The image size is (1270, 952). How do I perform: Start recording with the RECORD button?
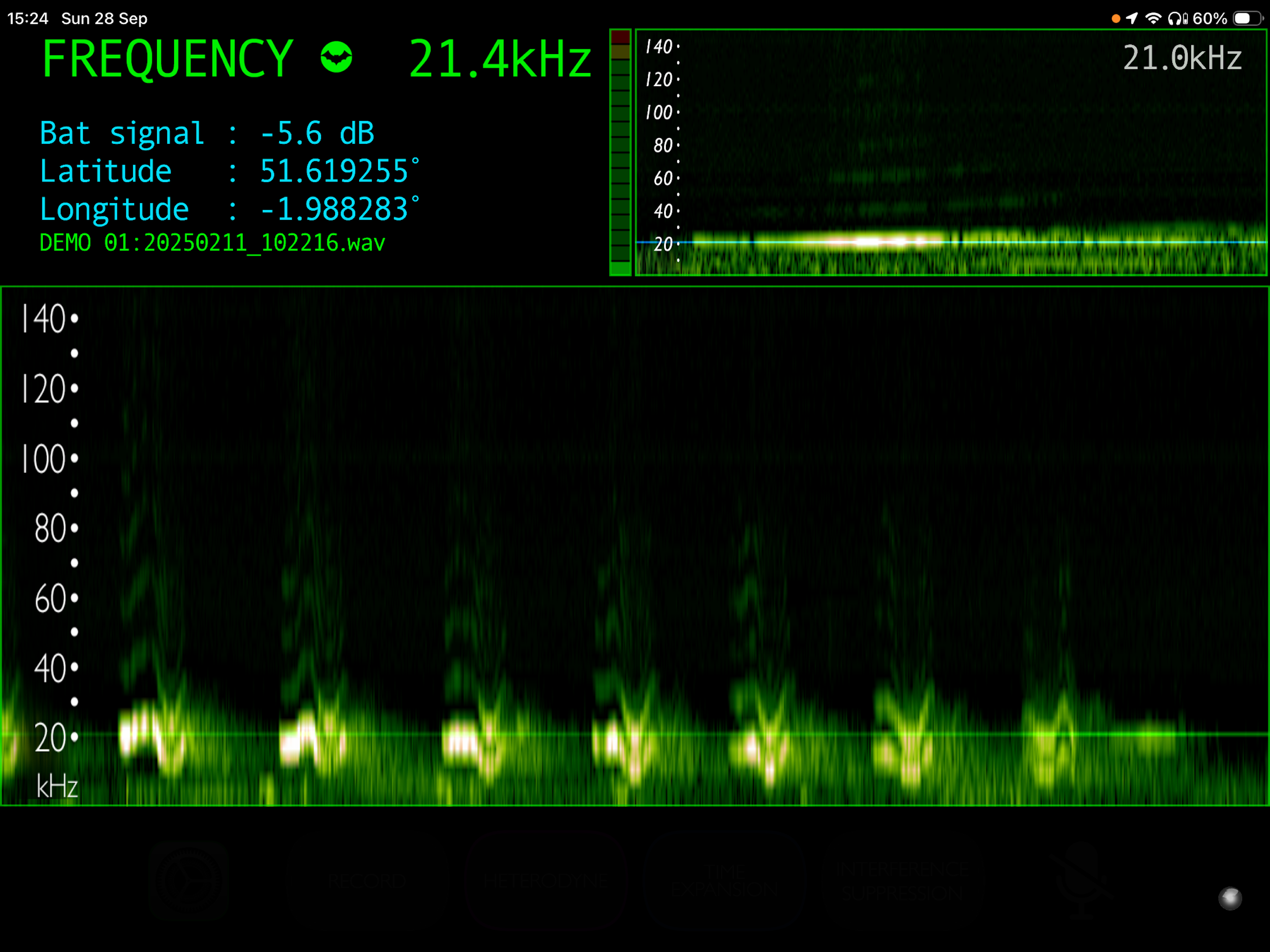[x=367, y=881]
